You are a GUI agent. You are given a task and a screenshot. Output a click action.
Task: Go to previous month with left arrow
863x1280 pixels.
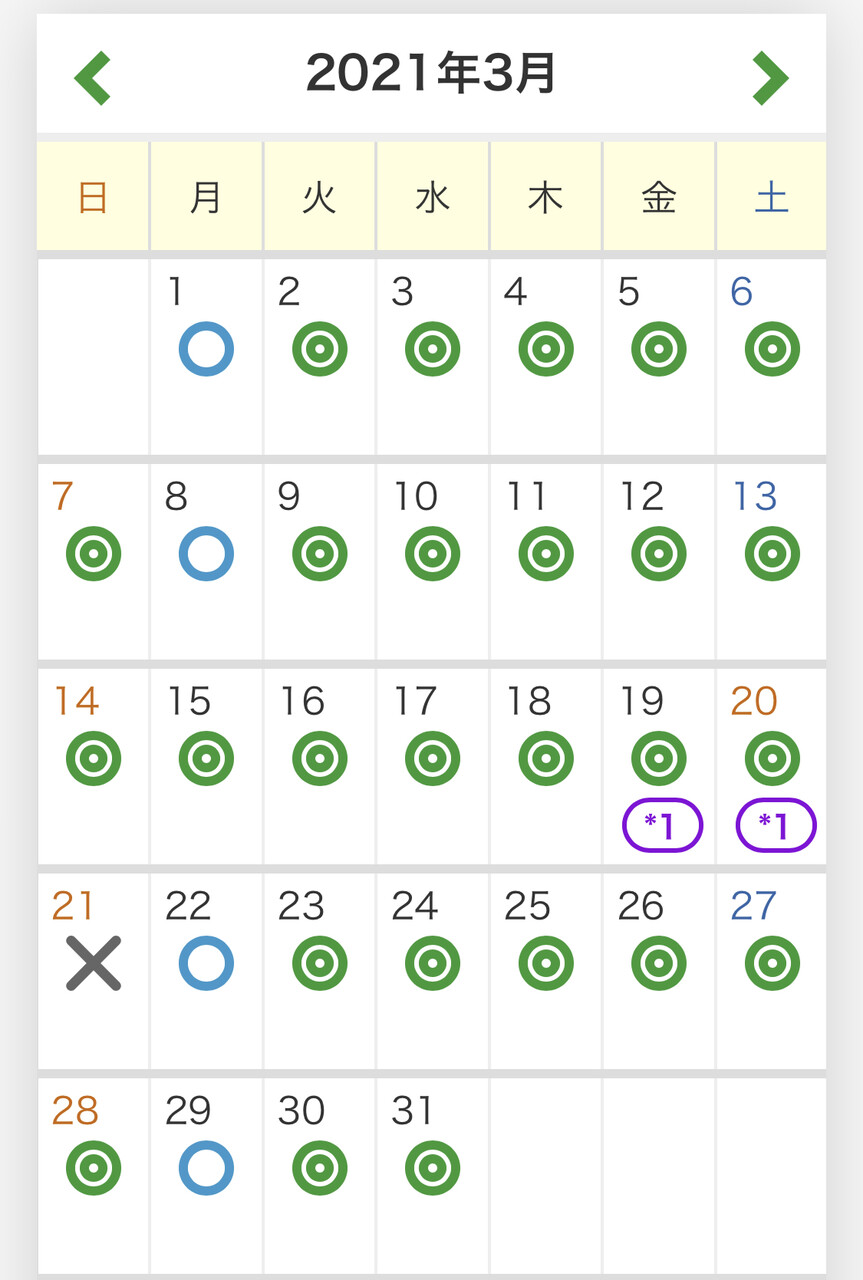click(93, 78)
